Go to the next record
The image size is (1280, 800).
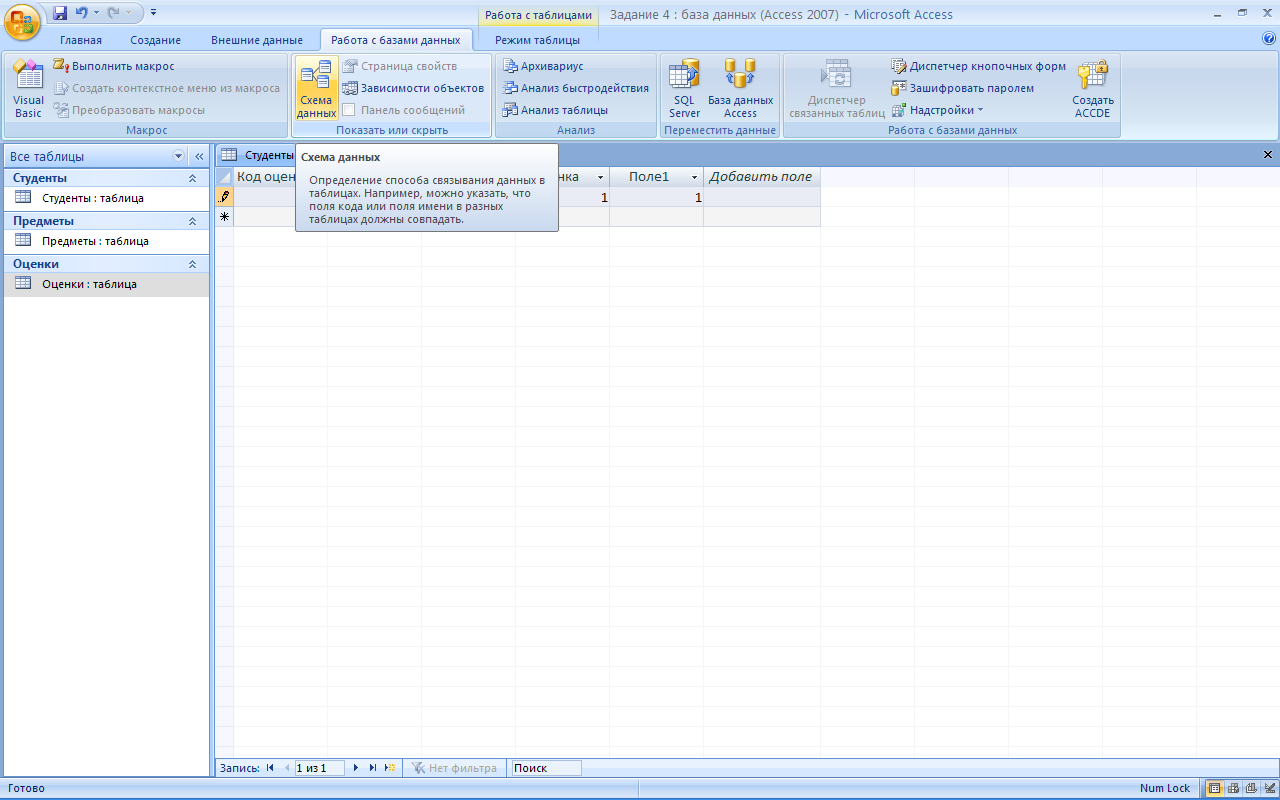coord(356,768)
